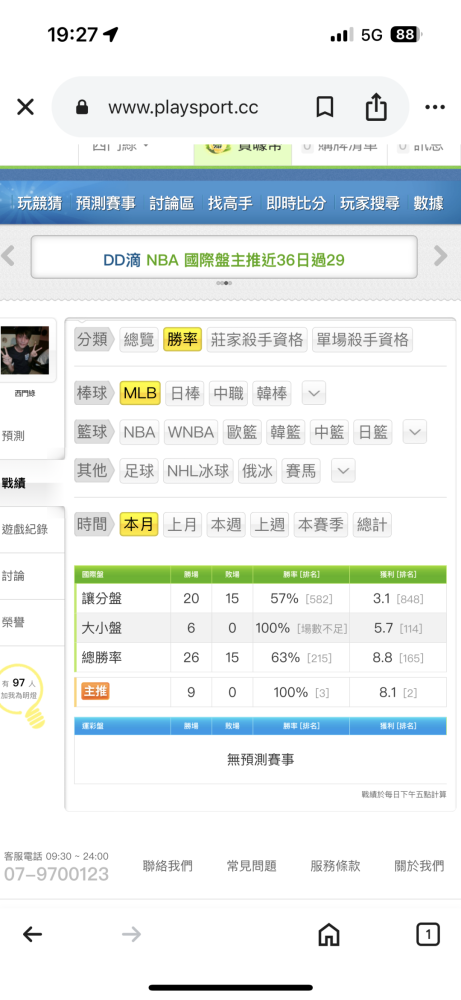Select the WNBA league filter
Screen dimensions: 461x1000
click(x=191, y=432)
